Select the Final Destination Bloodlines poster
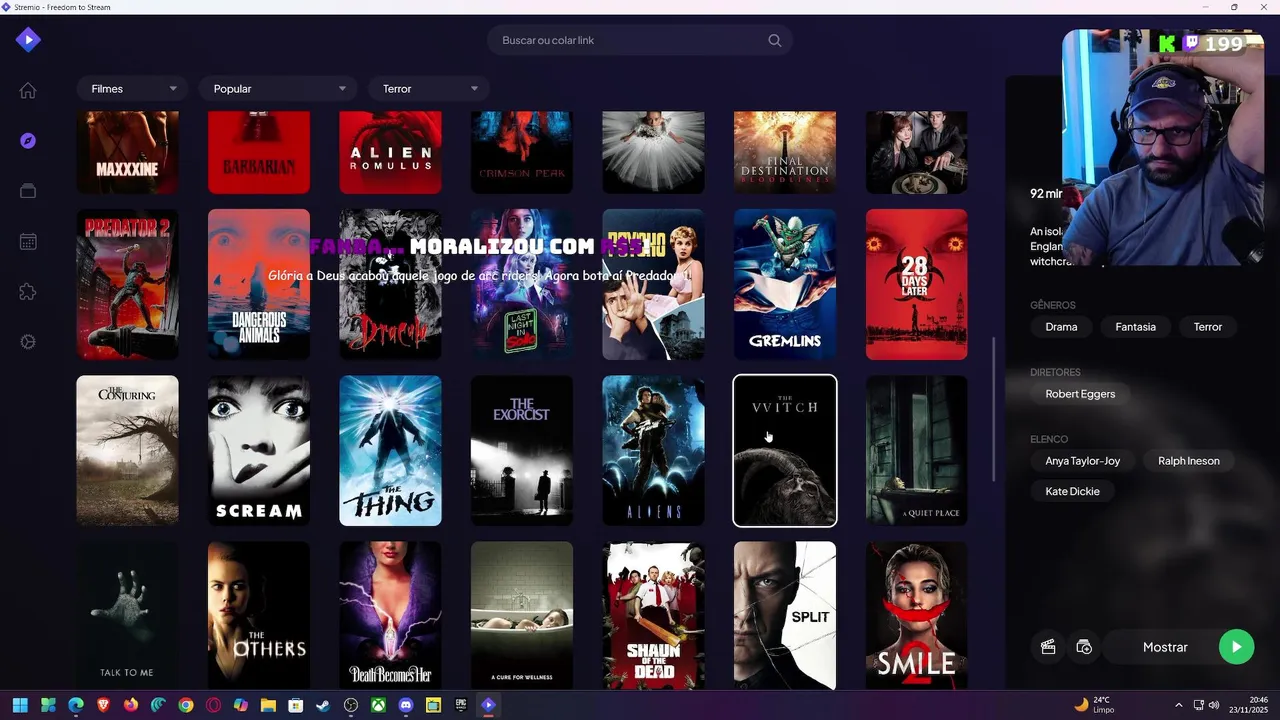The image size is (1280, 720). [x=785, y=152]
